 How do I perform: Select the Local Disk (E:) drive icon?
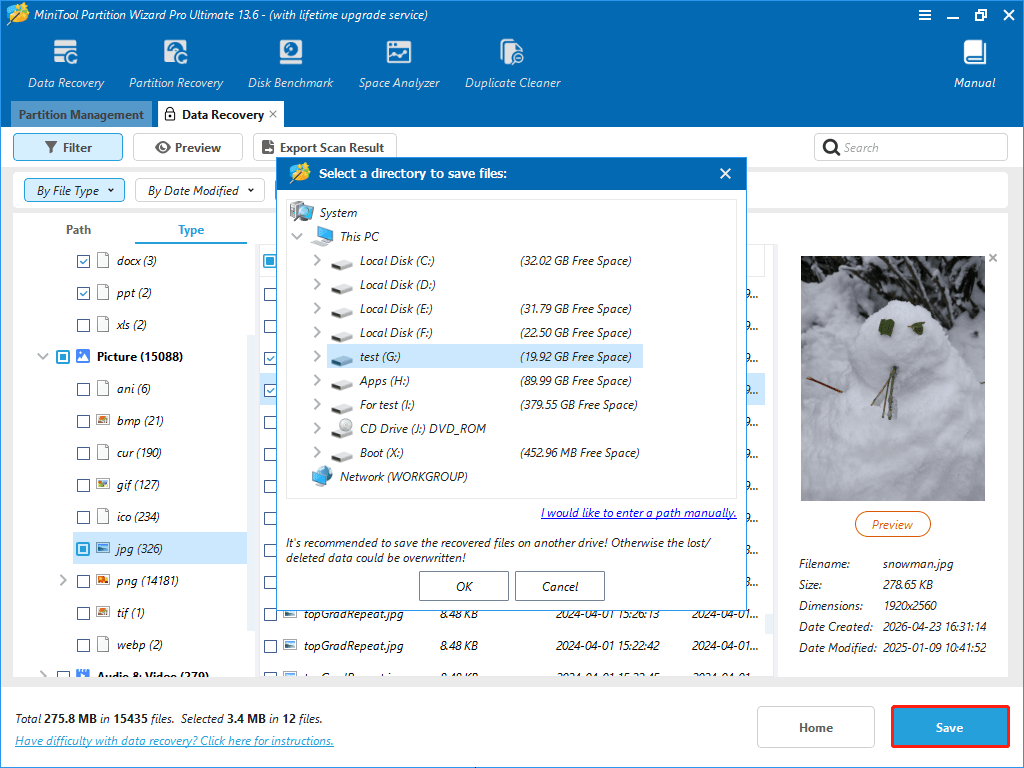pyautogui.click(x=342, y=311)
